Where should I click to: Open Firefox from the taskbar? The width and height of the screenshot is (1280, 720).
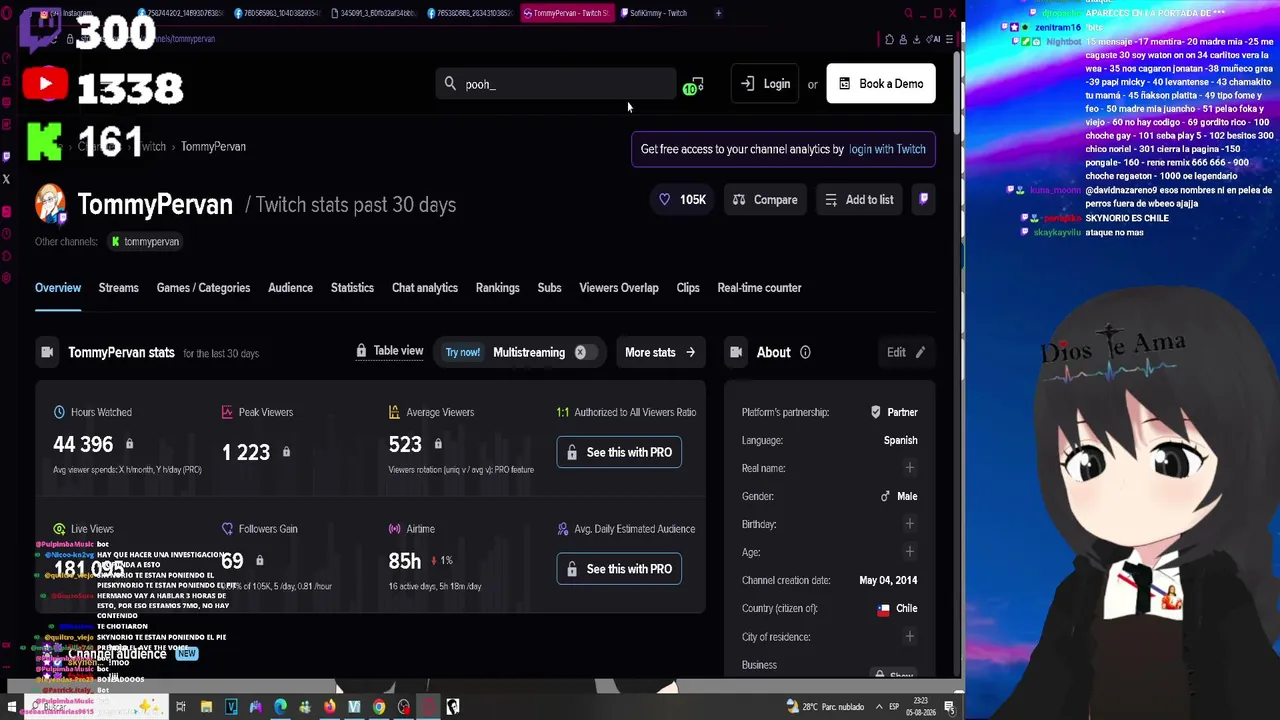coord(329,707)
